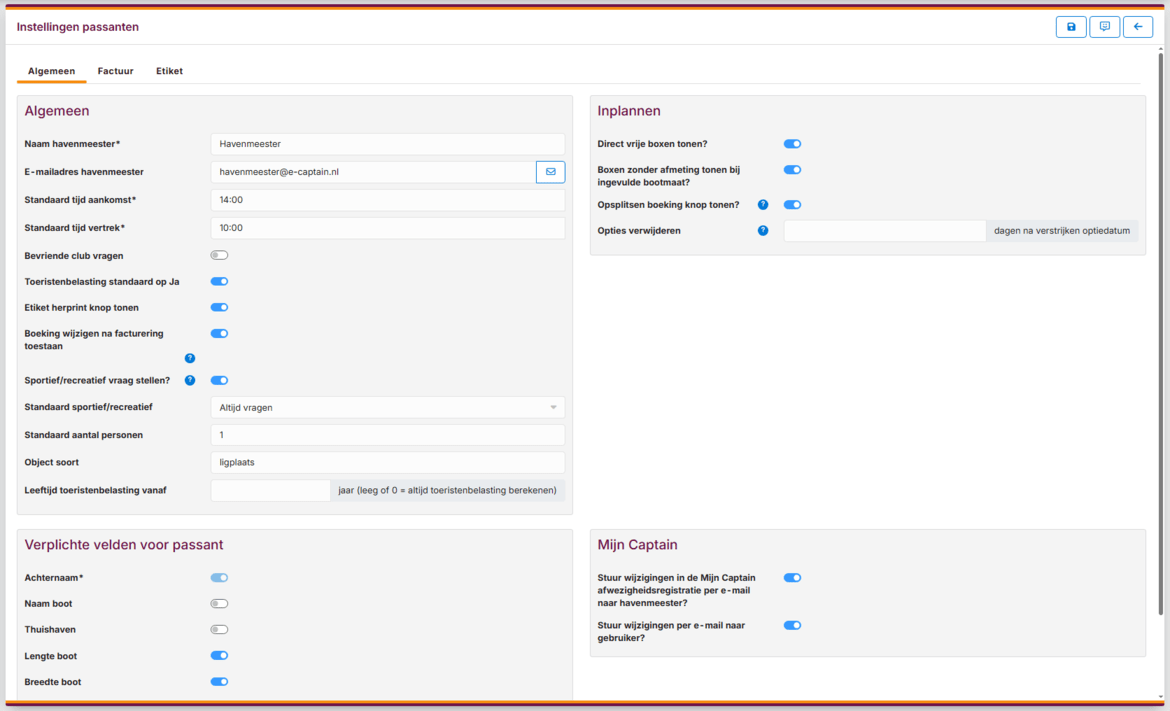Click the Standaard tijd aankomst field
Viewport: 1170px width, 711px height.
(387, 200)
